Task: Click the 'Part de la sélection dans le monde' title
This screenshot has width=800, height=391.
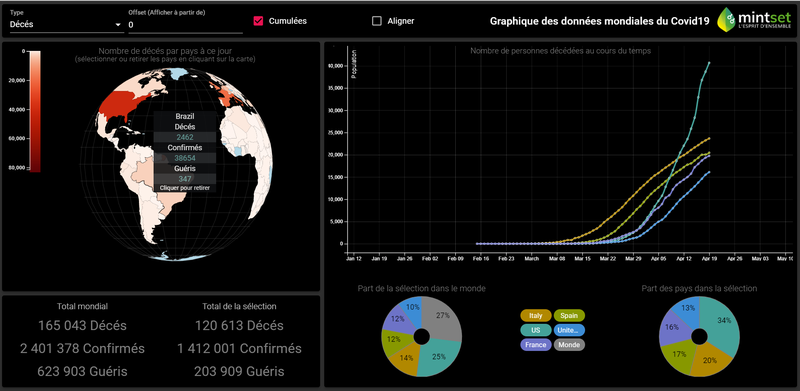Action: click(x=421, y=288)
